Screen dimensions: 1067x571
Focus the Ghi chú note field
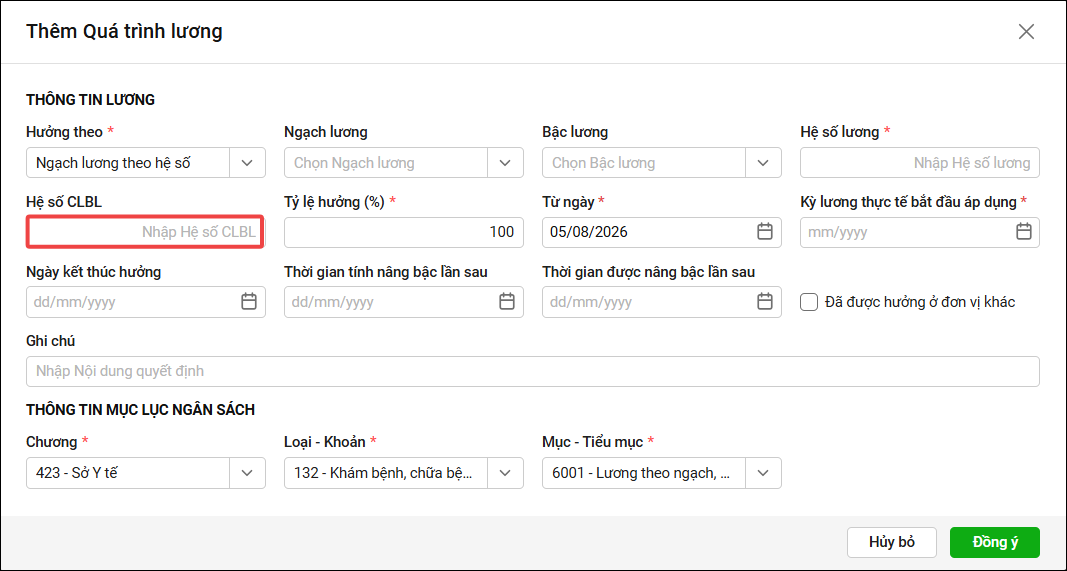click(x=533, y=372)
